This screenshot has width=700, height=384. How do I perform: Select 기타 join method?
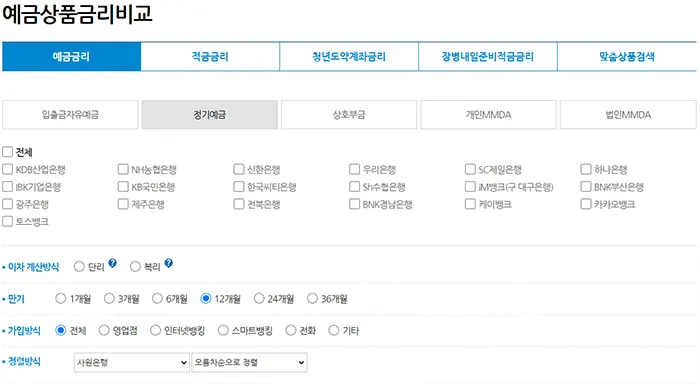point(333,330)
